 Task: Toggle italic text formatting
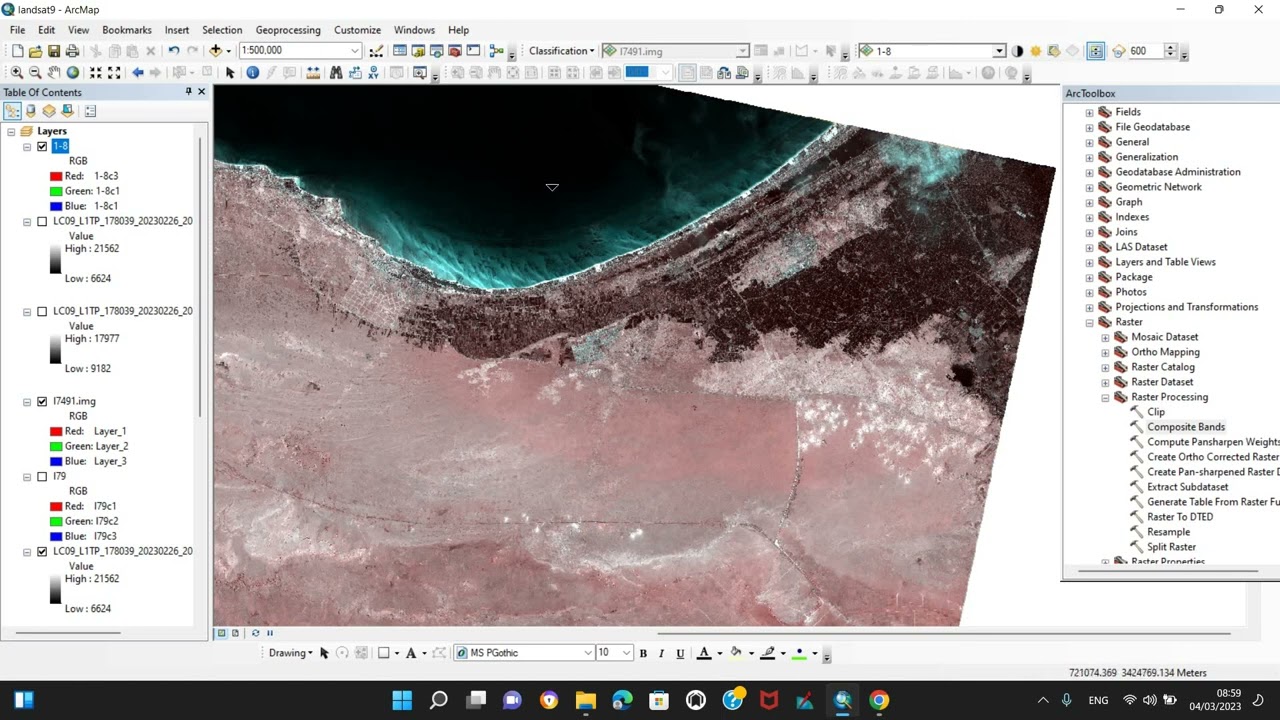pos(661,653)
